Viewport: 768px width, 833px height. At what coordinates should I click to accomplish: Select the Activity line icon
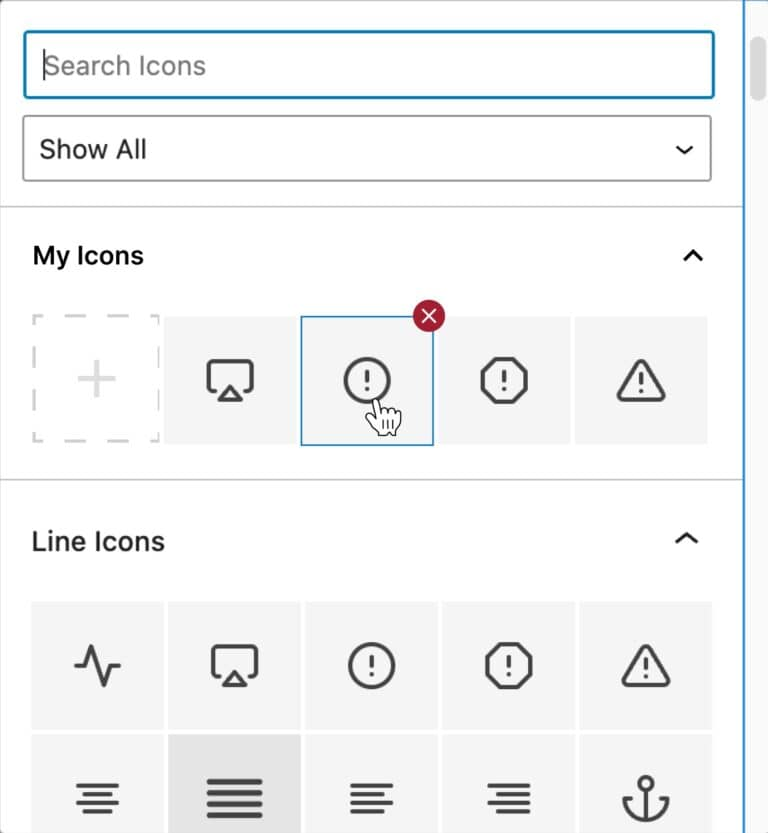click(97, 665)
